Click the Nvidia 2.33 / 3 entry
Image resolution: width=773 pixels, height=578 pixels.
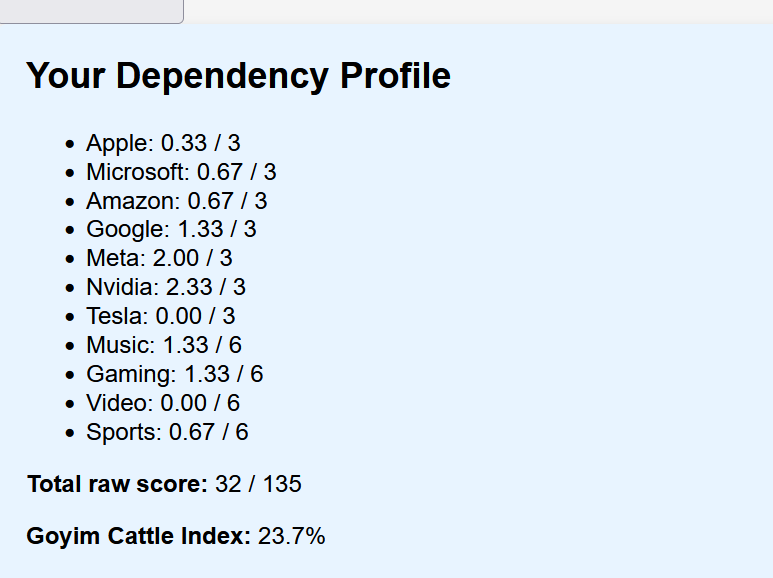[165, 288]
